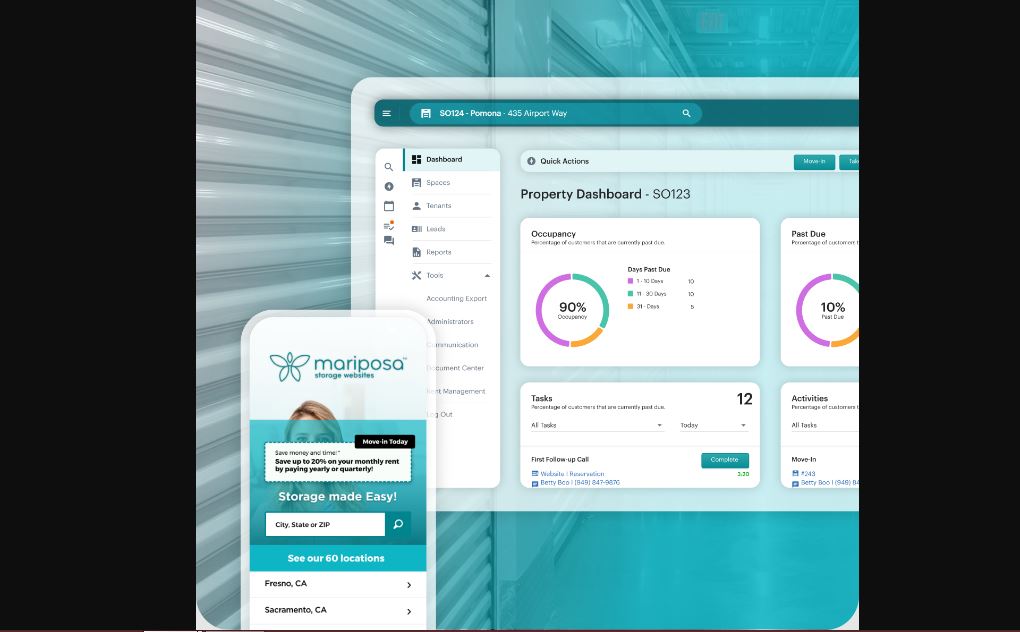Collapse the Tools submenu chevron
Screen dimensions: 1020x632
tap(487, 275)
